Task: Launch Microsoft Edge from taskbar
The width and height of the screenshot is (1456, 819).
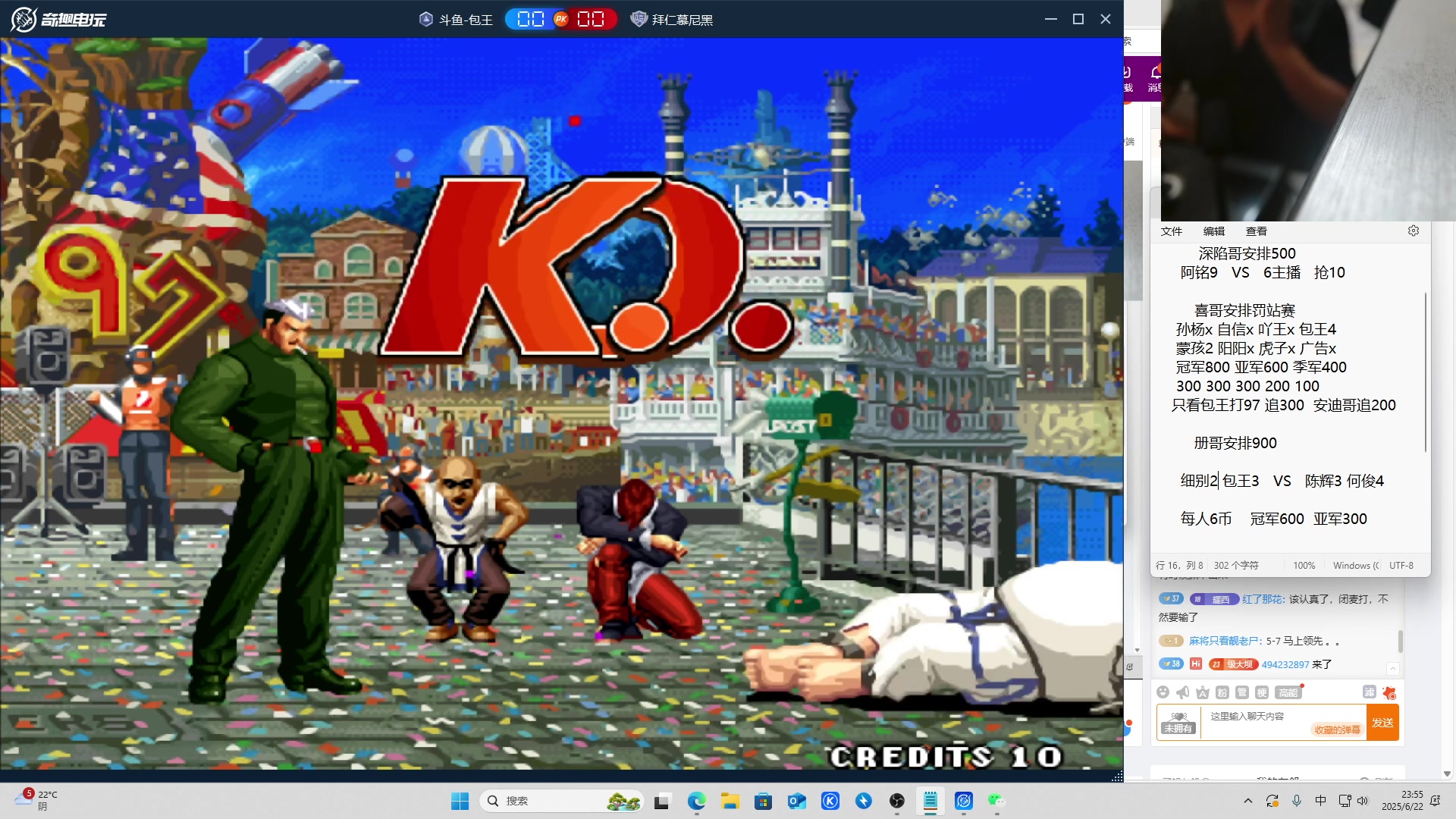Action: (696, 801)
